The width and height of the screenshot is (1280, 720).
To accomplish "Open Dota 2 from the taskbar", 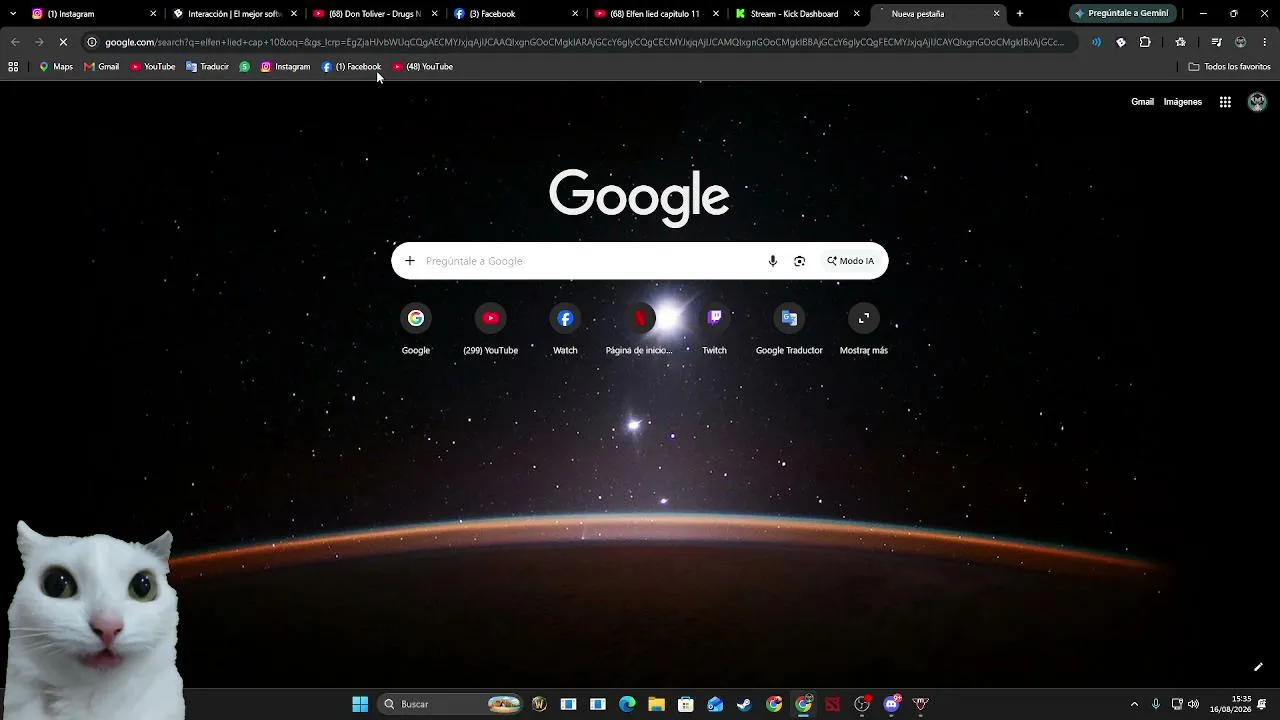I will [x=833, y=704].
